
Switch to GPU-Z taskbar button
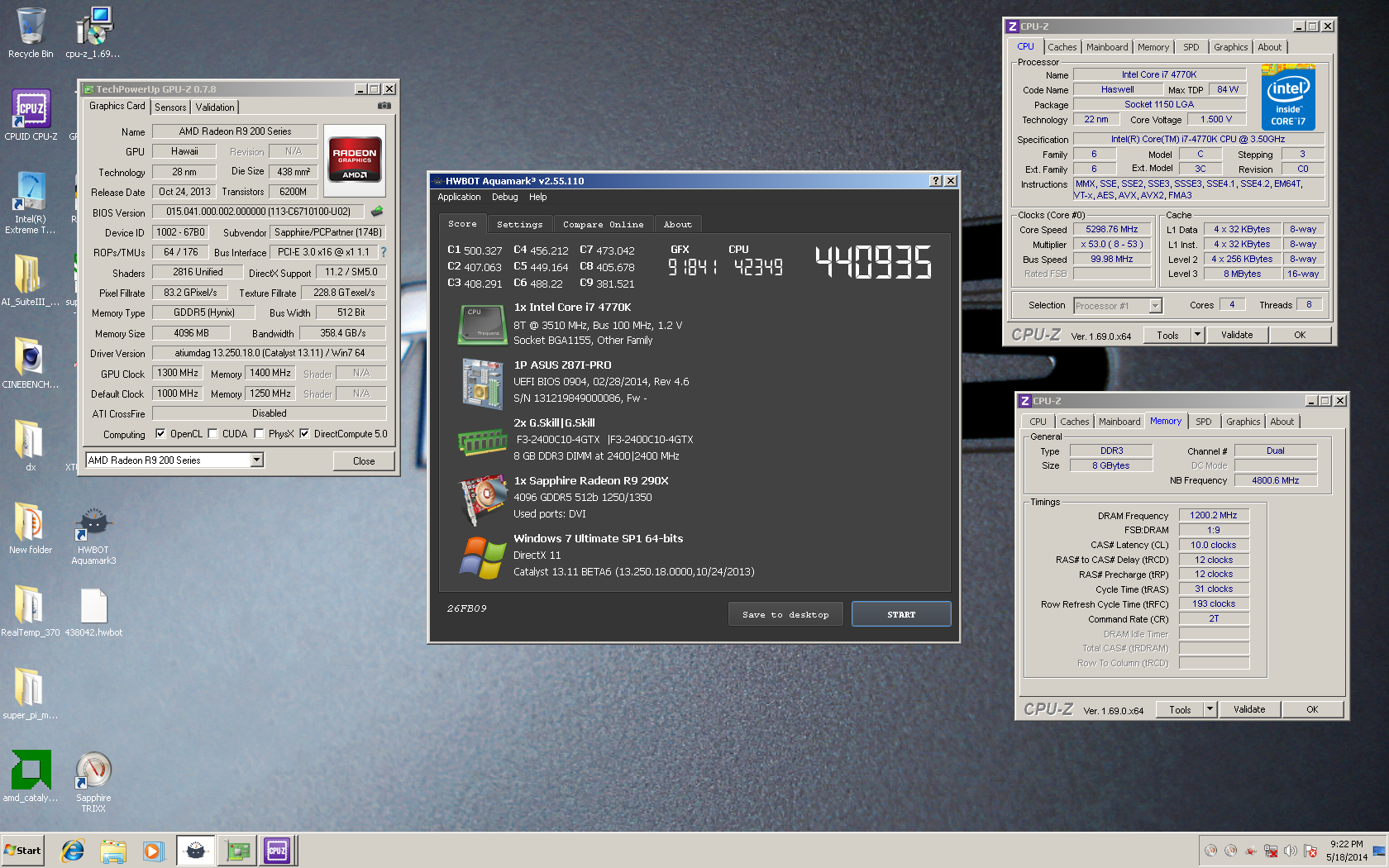pyautogui.click(x=237, y=851)
